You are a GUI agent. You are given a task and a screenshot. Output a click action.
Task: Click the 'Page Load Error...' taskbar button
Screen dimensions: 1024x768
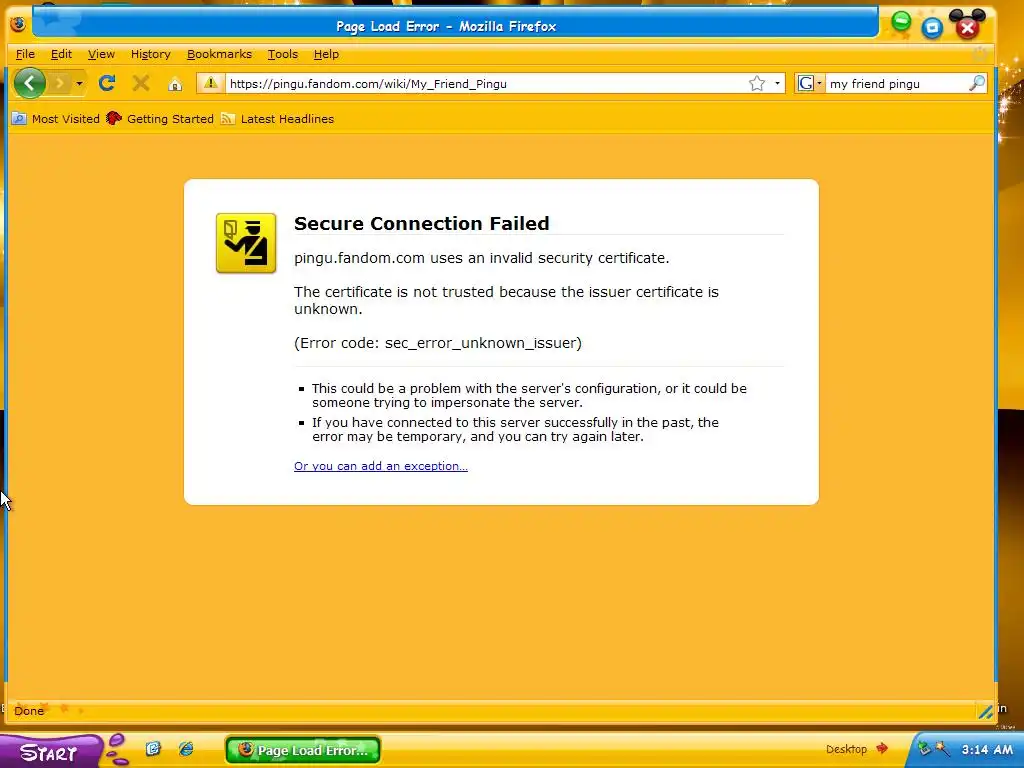coord(303,750)
